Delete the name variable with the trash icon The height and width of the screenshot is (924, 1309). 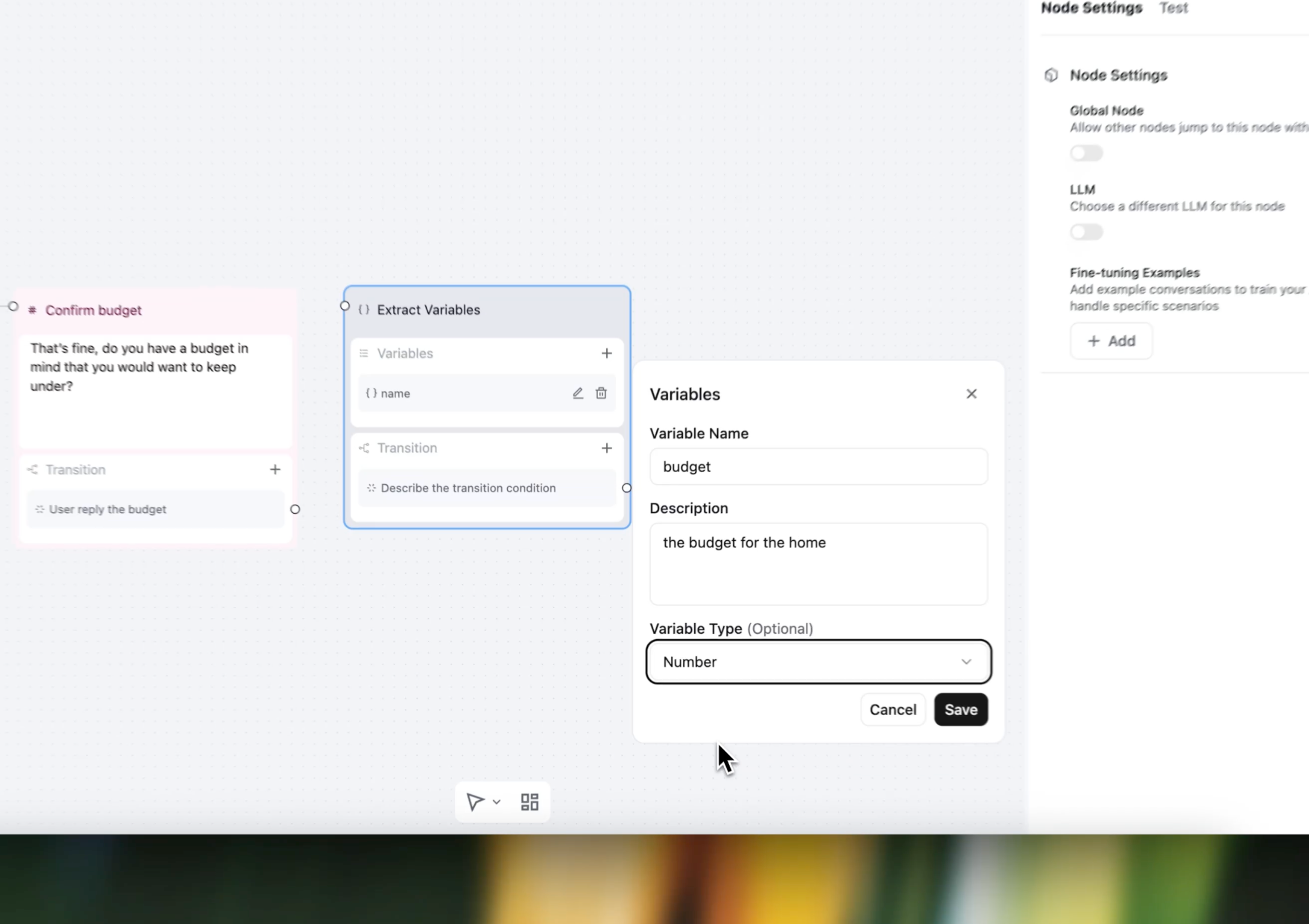601,394
